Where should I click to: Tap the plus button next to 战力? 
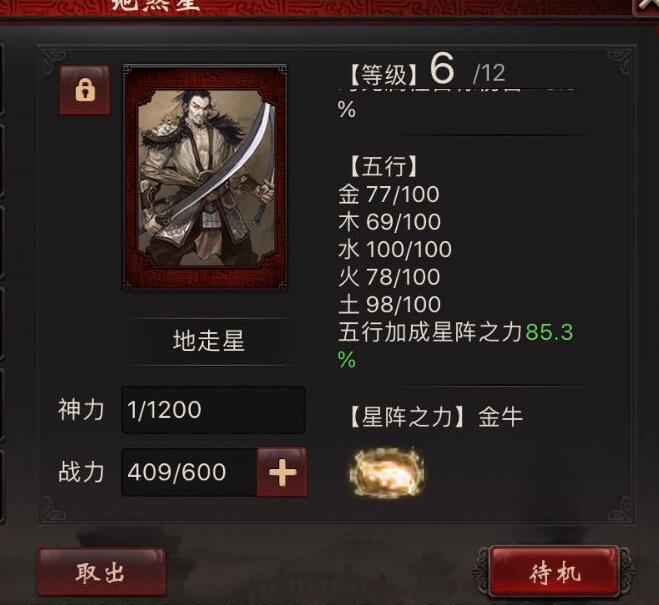[282, 472]
